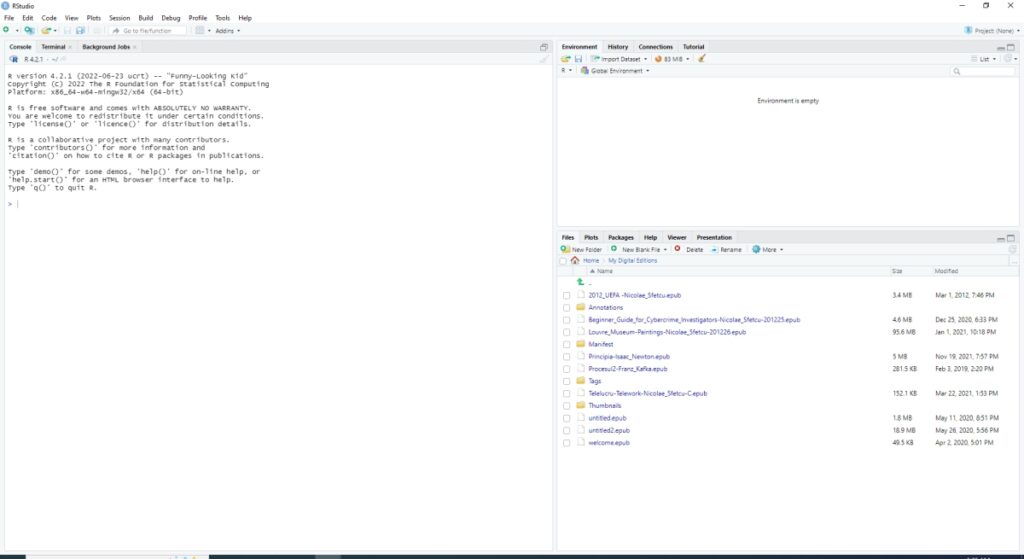Click the New Folder button
Image resolution: width=1024 pixels, height=559 pixels.
581,249
